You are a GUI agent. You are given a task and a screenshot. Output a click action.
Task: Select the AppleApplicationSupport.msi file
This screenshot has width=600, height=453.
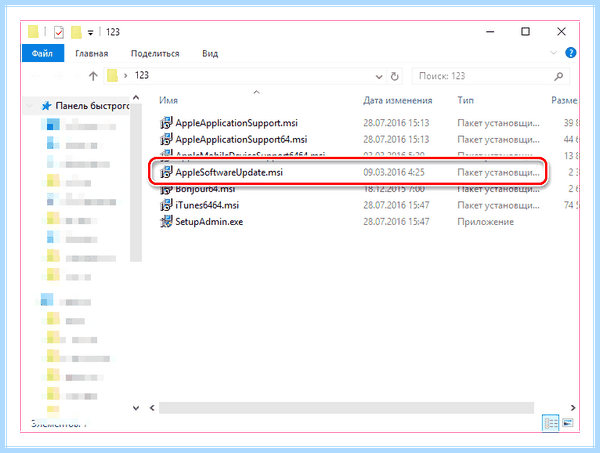[x=236, y=123]
